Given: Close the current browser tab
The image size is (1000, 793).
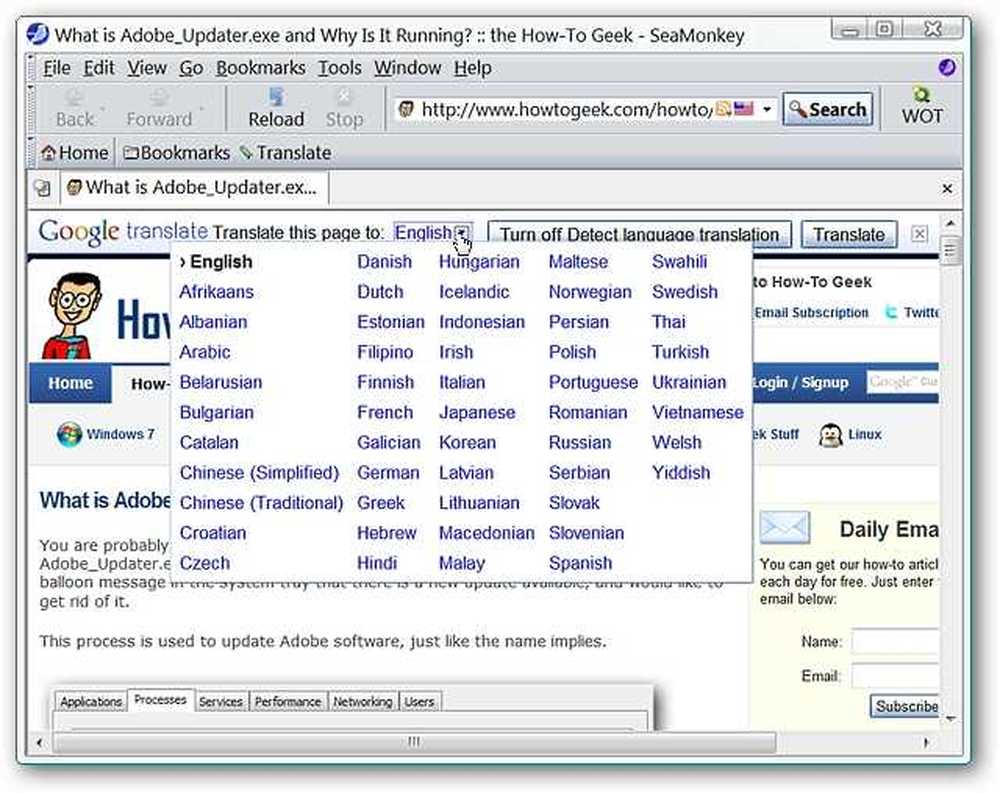Looking at the screenshot, I should tap(947, 189).
